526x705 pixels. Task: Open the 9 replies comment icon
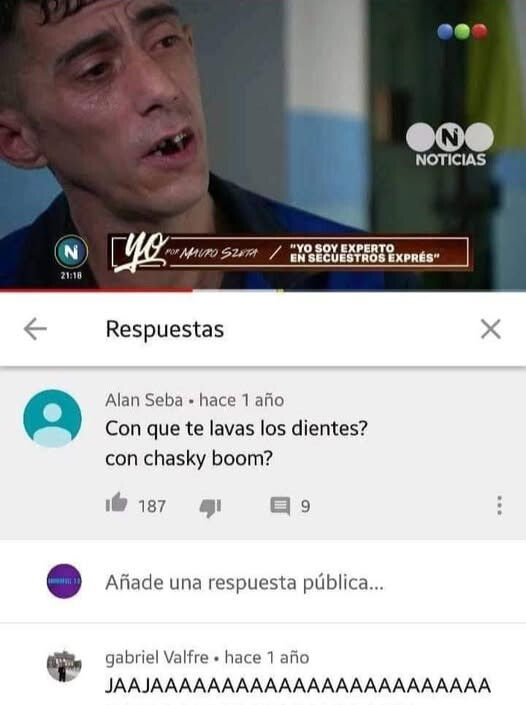click(x=280, y=506)
